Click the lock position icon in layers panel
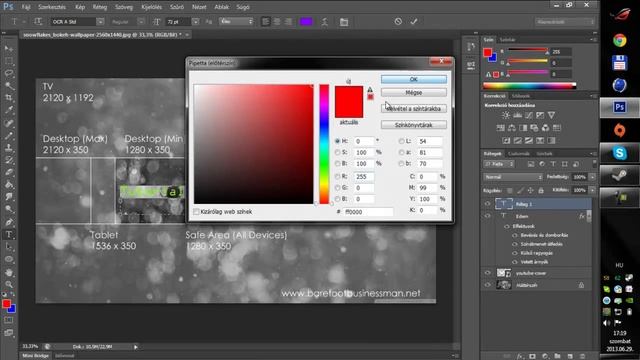Screen dimensions: 640x360 (530, 191)
